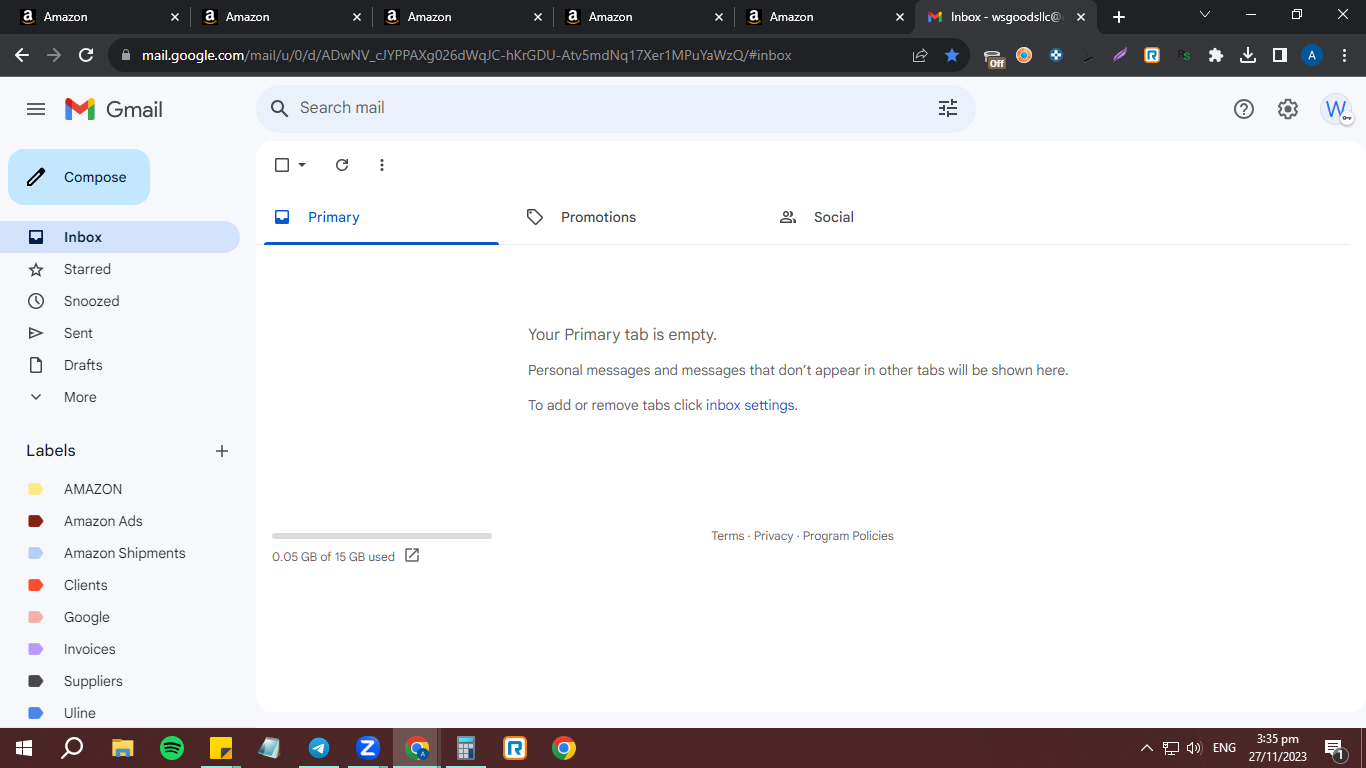Click the address bar URL
This screenshot has height=768, width=1366.
point(466,55)
